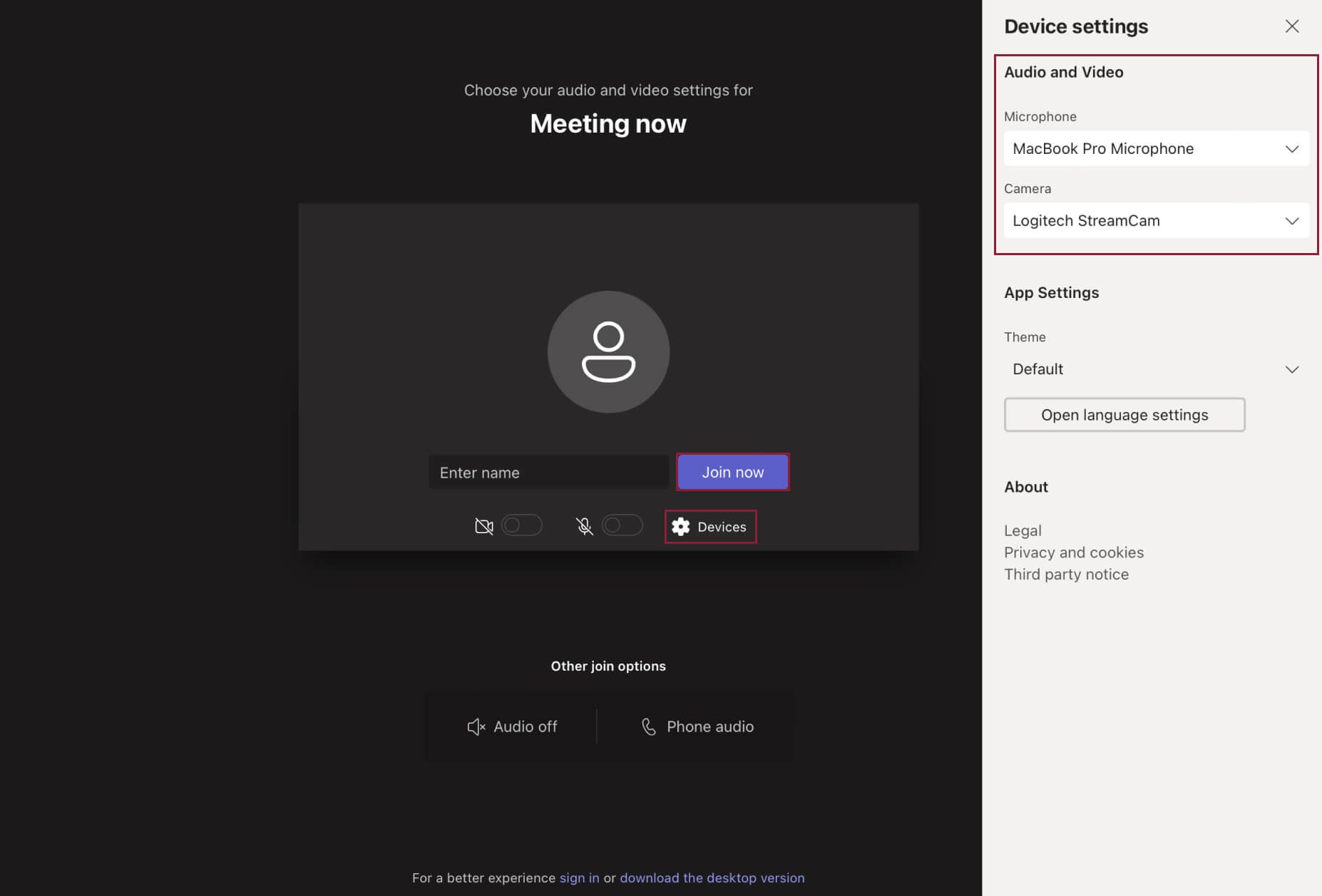
Task: Open the Privacy and cookies link
Action: click(1073, 552)
